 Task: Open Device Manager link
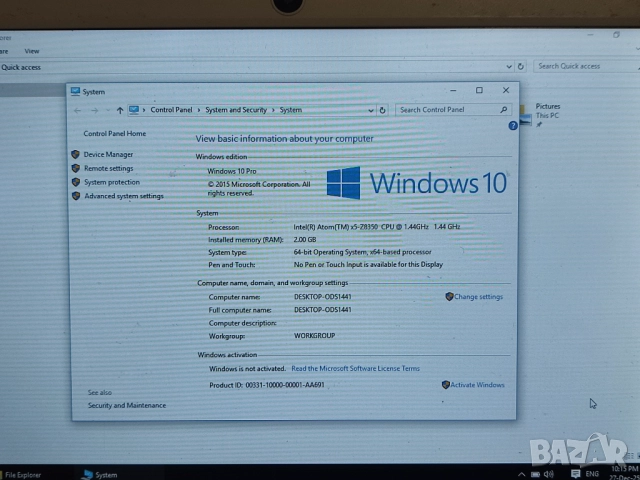tap(108, 154)
